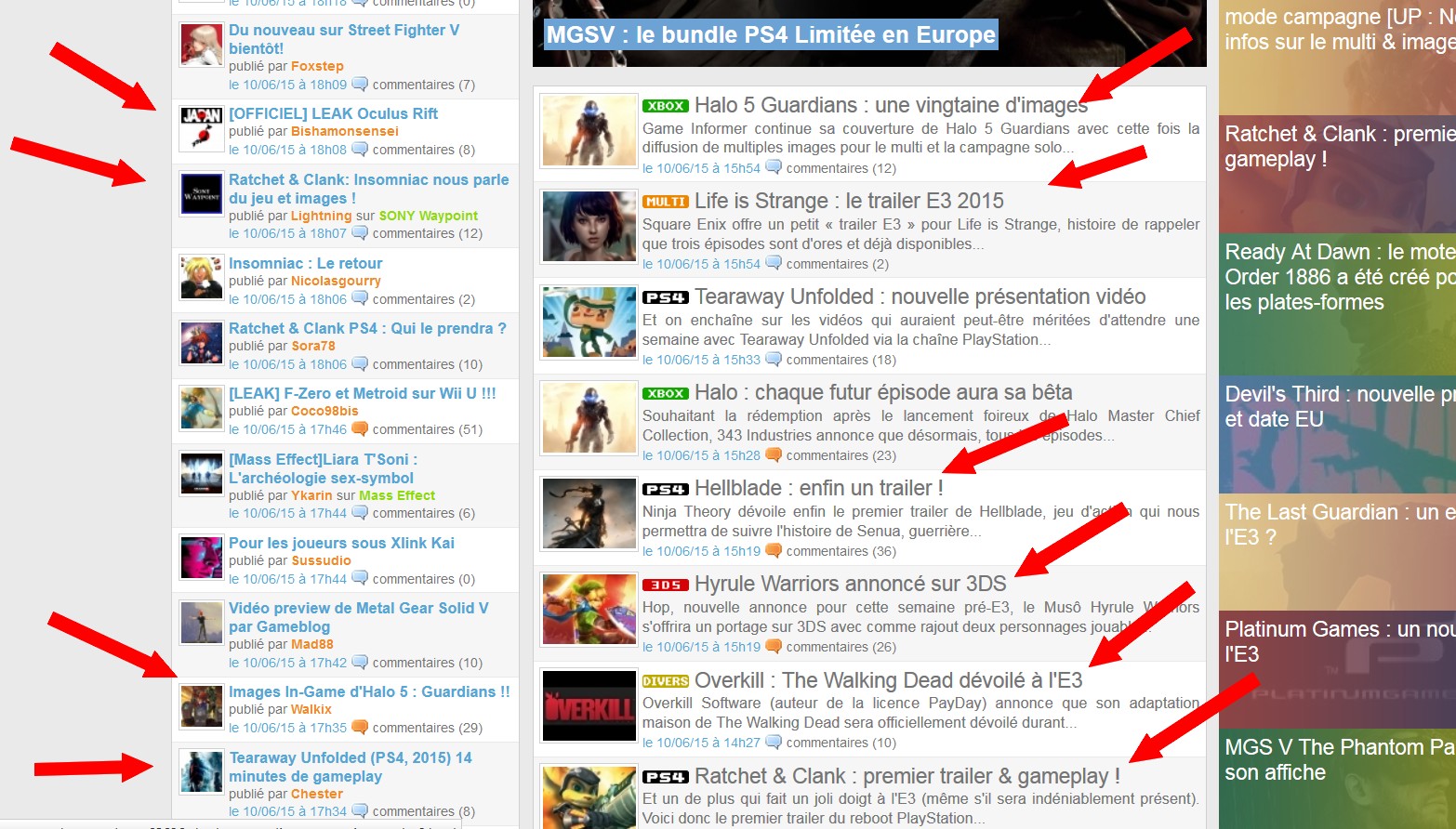Click the XBOX badge next to Halo 5 Guardians
Viewport: 1456px width, 829px height.
point(665,106)
